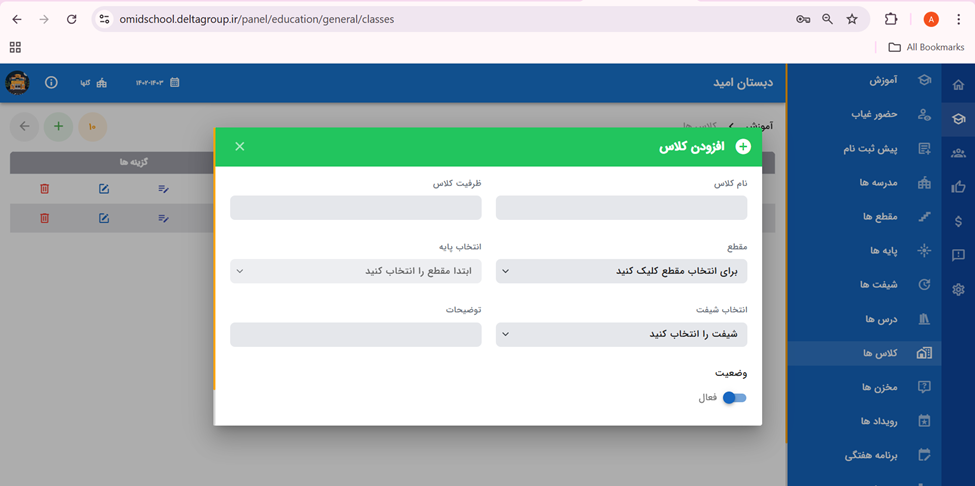Click the blue edit square in second row
Screen dimensions: 975x486
[104, 218]
